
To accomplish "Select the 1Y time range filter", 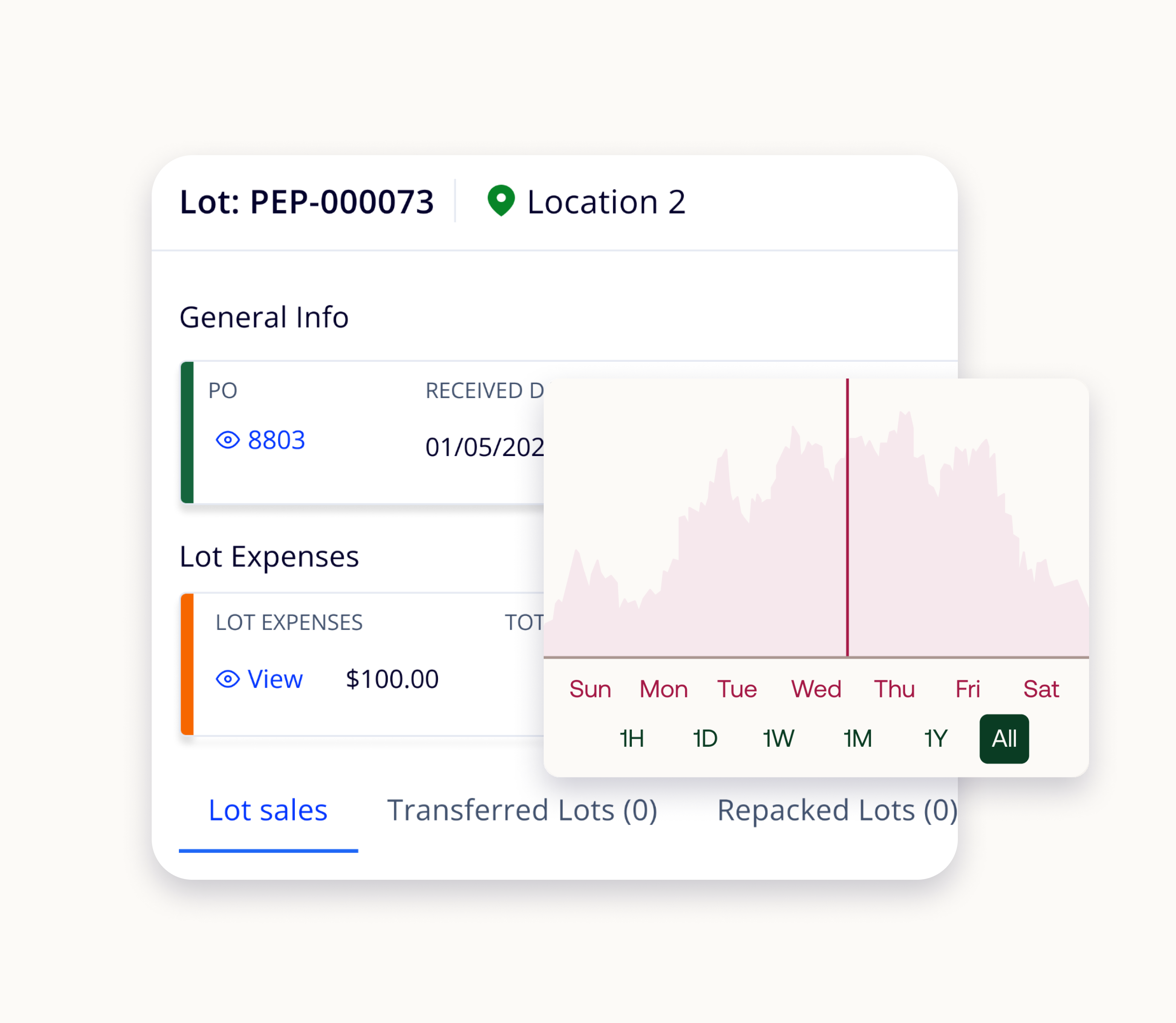I will [x=932, y=740].
